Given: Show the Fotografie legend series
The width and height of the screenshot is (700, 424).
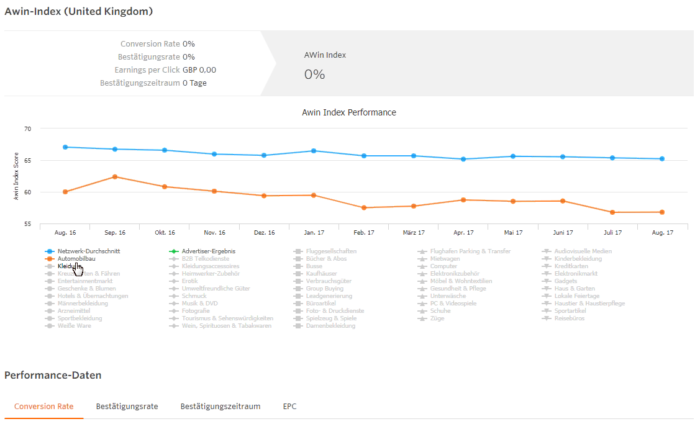Looking at the screenshot, I should pyautogui.click(x=190, y=311).
